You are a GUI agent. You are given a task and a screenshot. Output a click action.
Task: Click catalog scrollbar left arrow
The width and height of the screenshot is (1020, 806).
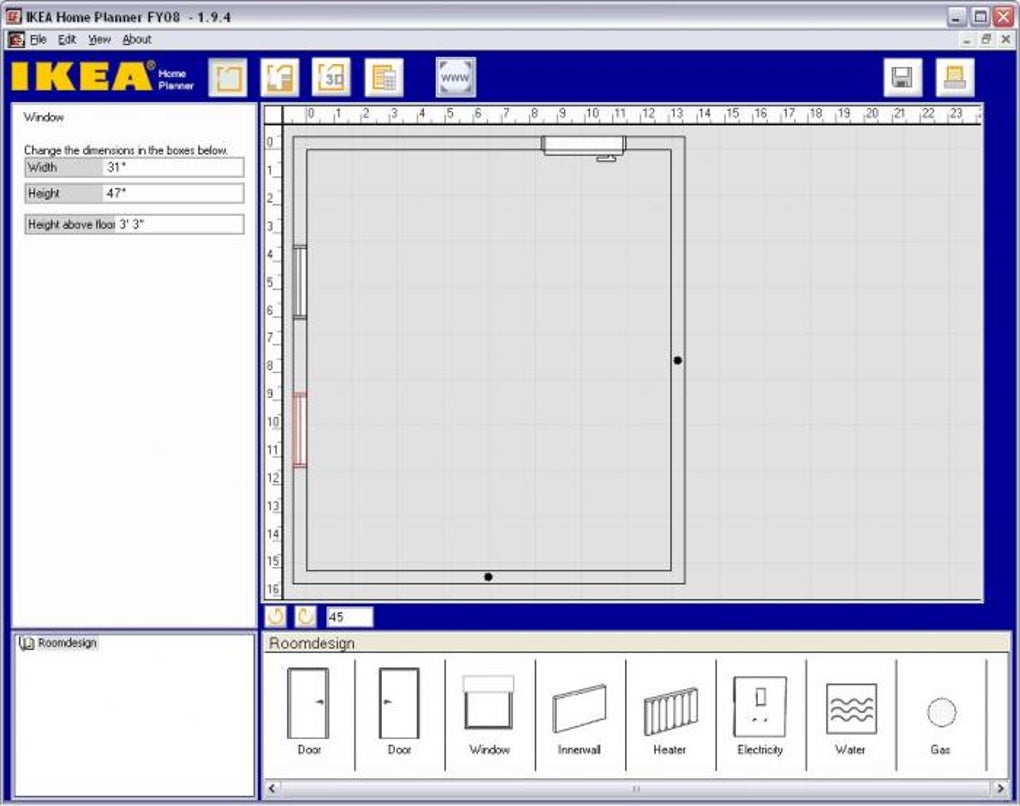tap(272, 788)
